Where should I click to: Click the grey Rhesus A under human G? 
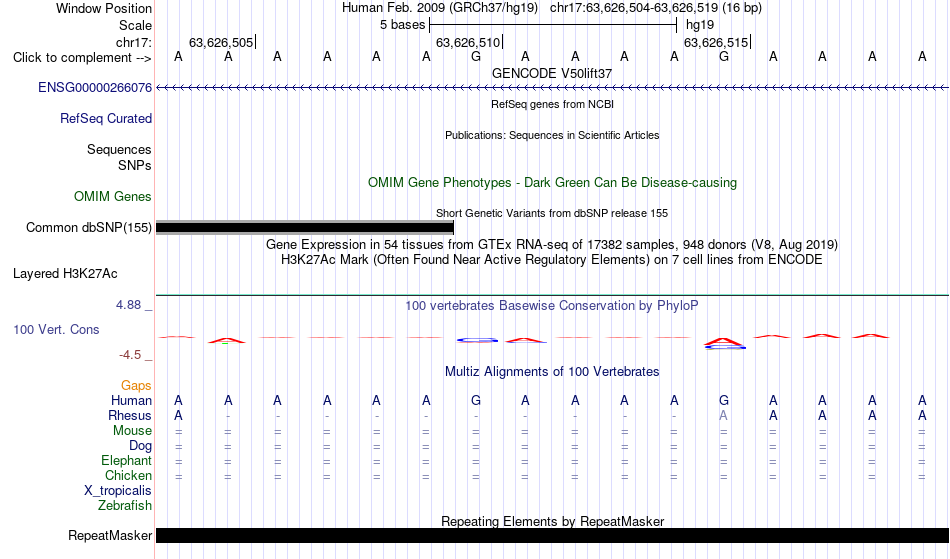[723, 416]
